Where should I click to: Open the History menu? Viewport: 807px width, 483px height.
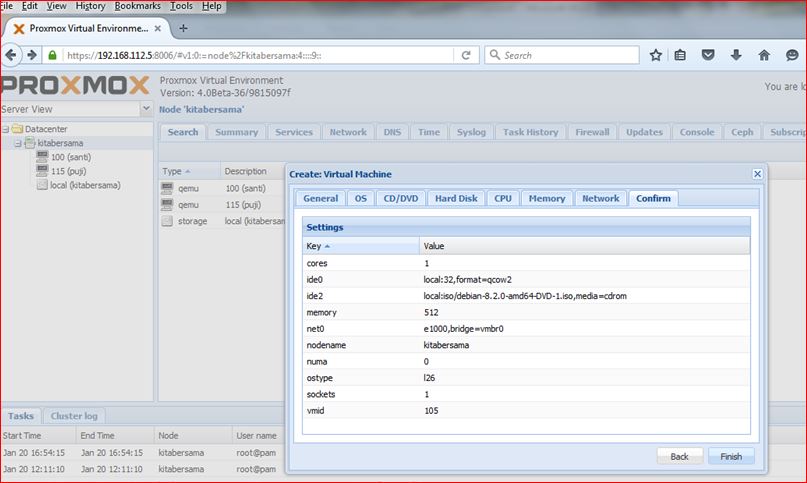(90, 6)
